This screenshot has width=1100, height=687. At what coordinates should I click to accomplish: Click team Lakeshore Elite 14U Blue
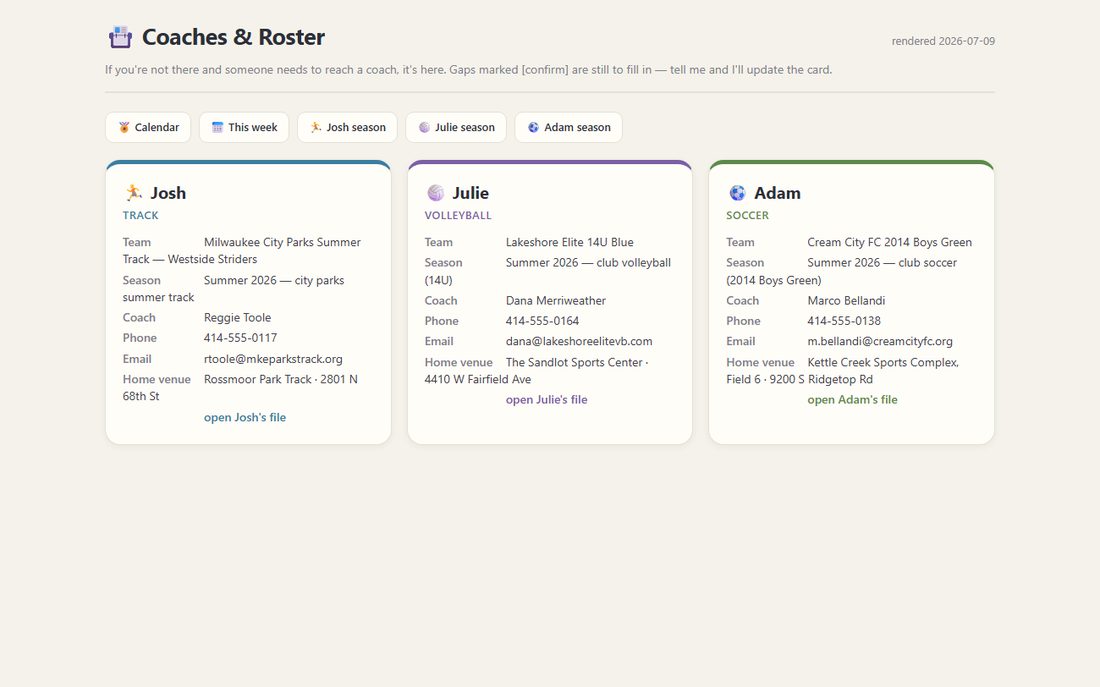click(x=570, y=242)
